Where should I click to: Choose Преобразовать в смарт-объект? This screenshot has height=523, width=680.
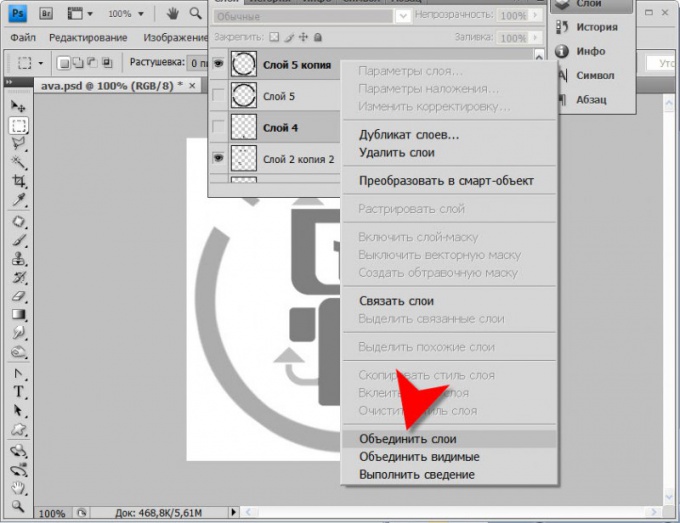(449, 181)
